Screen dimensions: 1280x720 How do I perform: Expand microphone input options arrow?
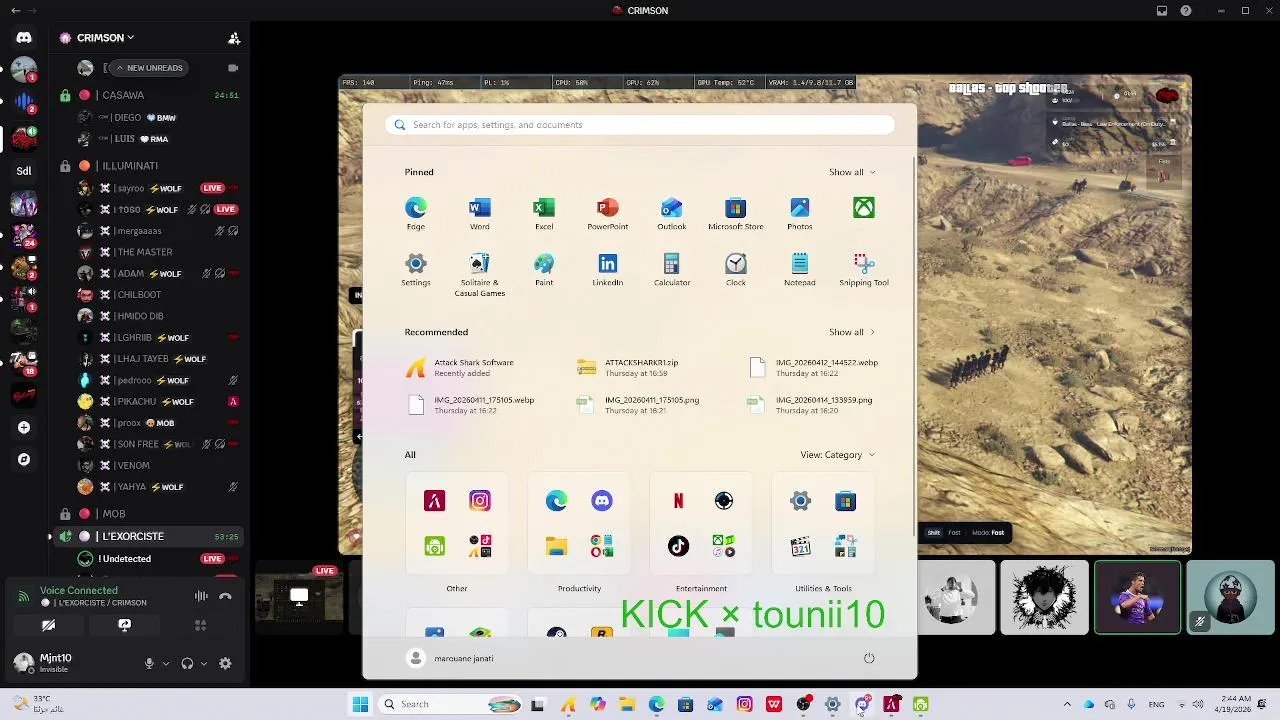click(x=165, y=663)
